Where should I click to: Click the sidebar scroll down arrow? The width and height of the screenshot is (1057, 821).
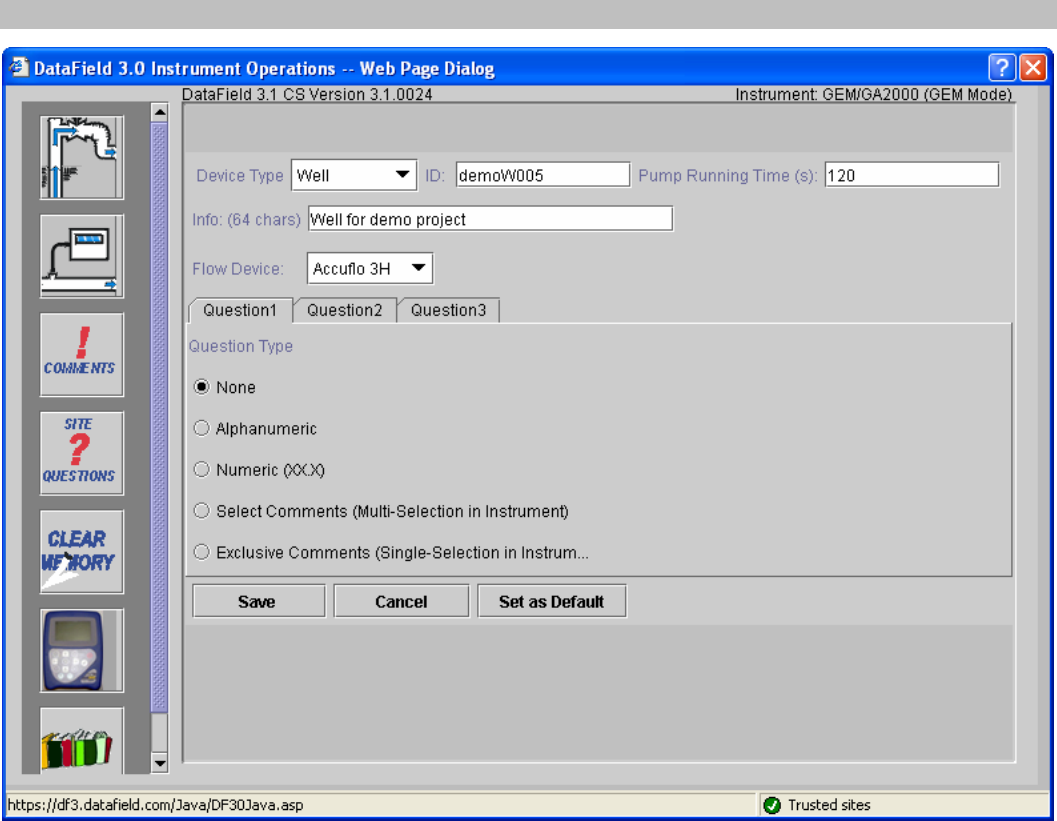click(x=159, y=763)
